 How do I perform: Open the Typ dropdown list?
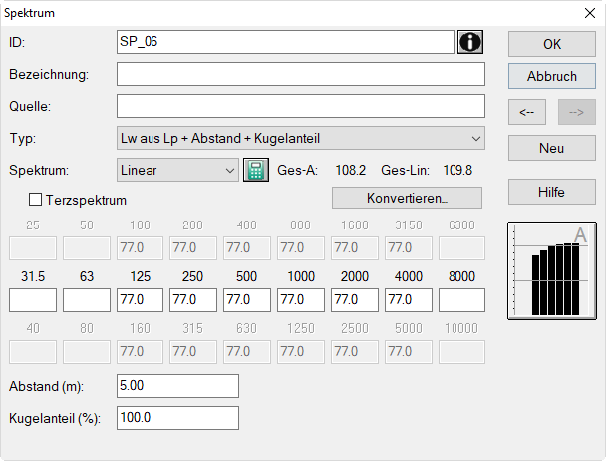(301, 138)
